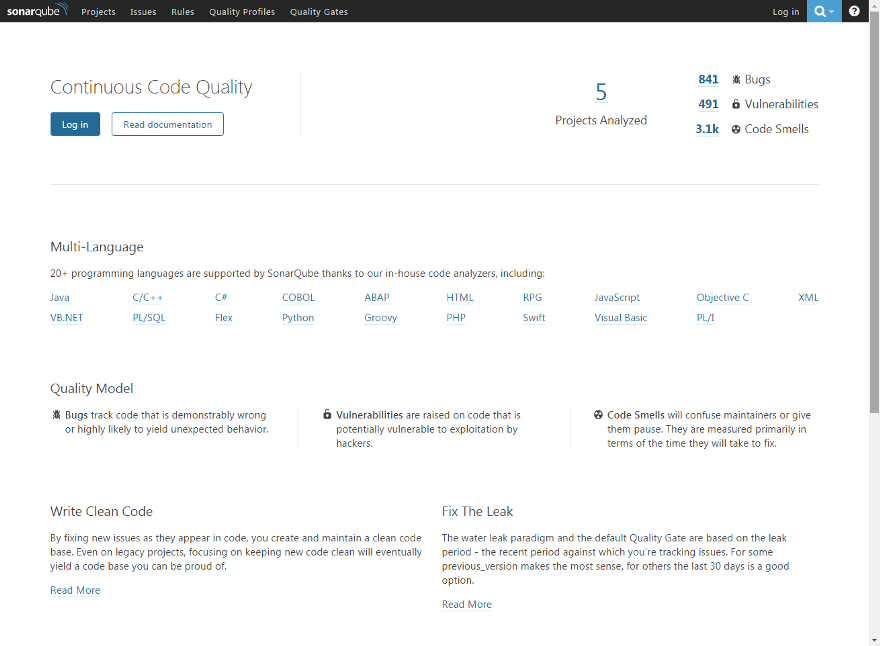The width and height of the screenshot is (880, 646).
Task: Click the vertical scrollbar thumb
Action: click(874, 212)
